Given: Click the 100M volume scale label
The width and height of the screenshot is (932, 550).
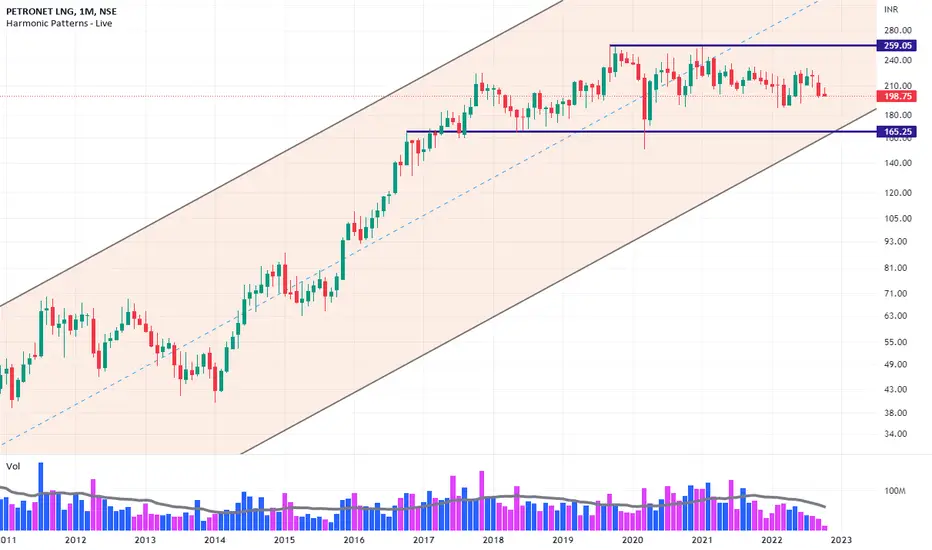Looking at the screenshot, I should click(x=895, y=491).
